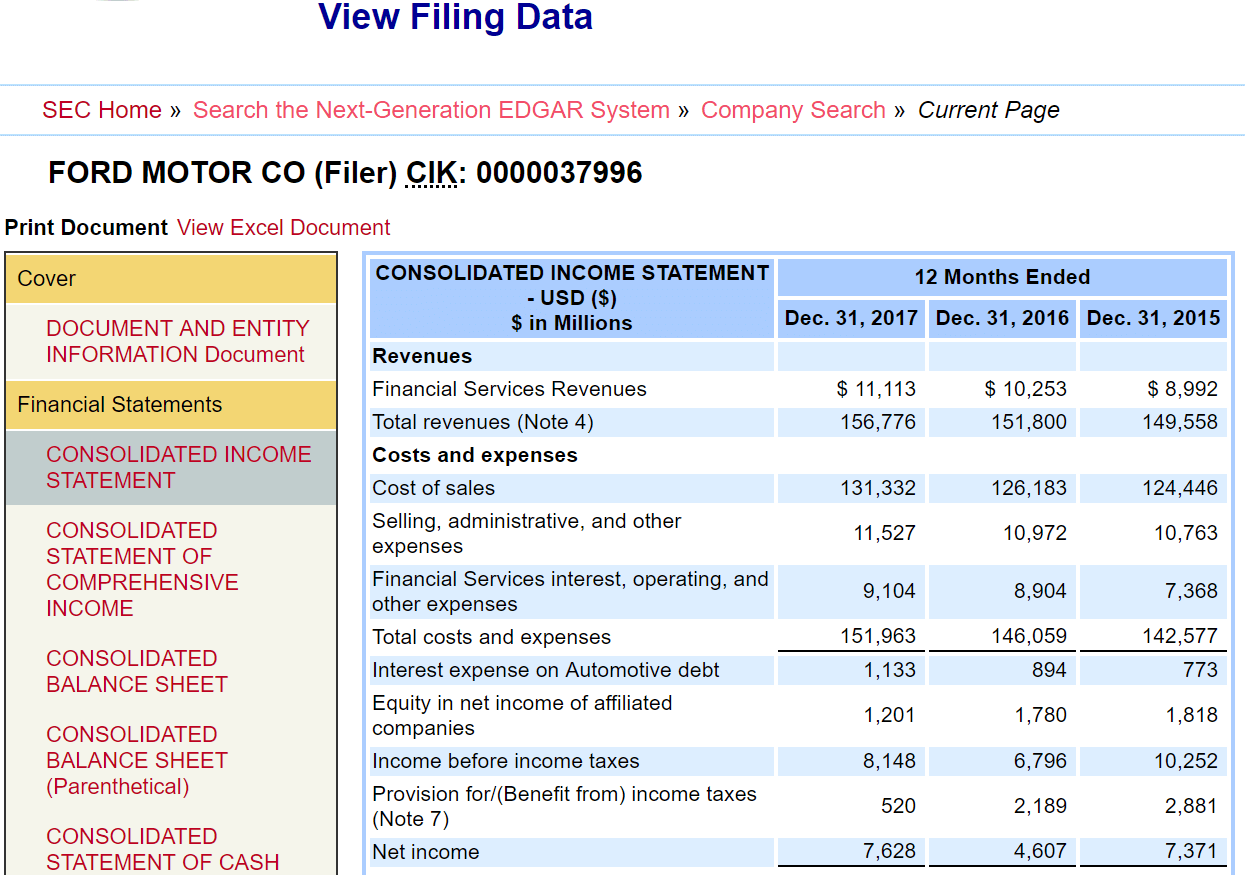1245x875 pixels.
Task: Click the $ 8,992 revenue value
Action: (x=1182, y=389)
